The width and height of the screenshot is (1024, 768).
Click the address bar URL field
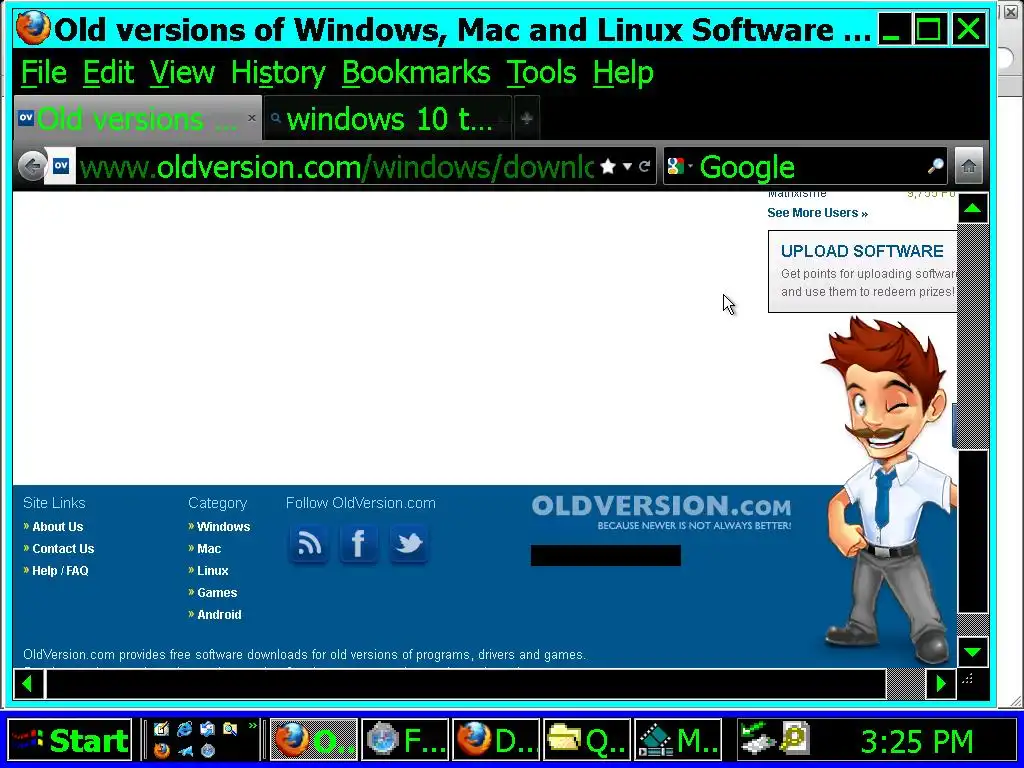pos(336,167)
